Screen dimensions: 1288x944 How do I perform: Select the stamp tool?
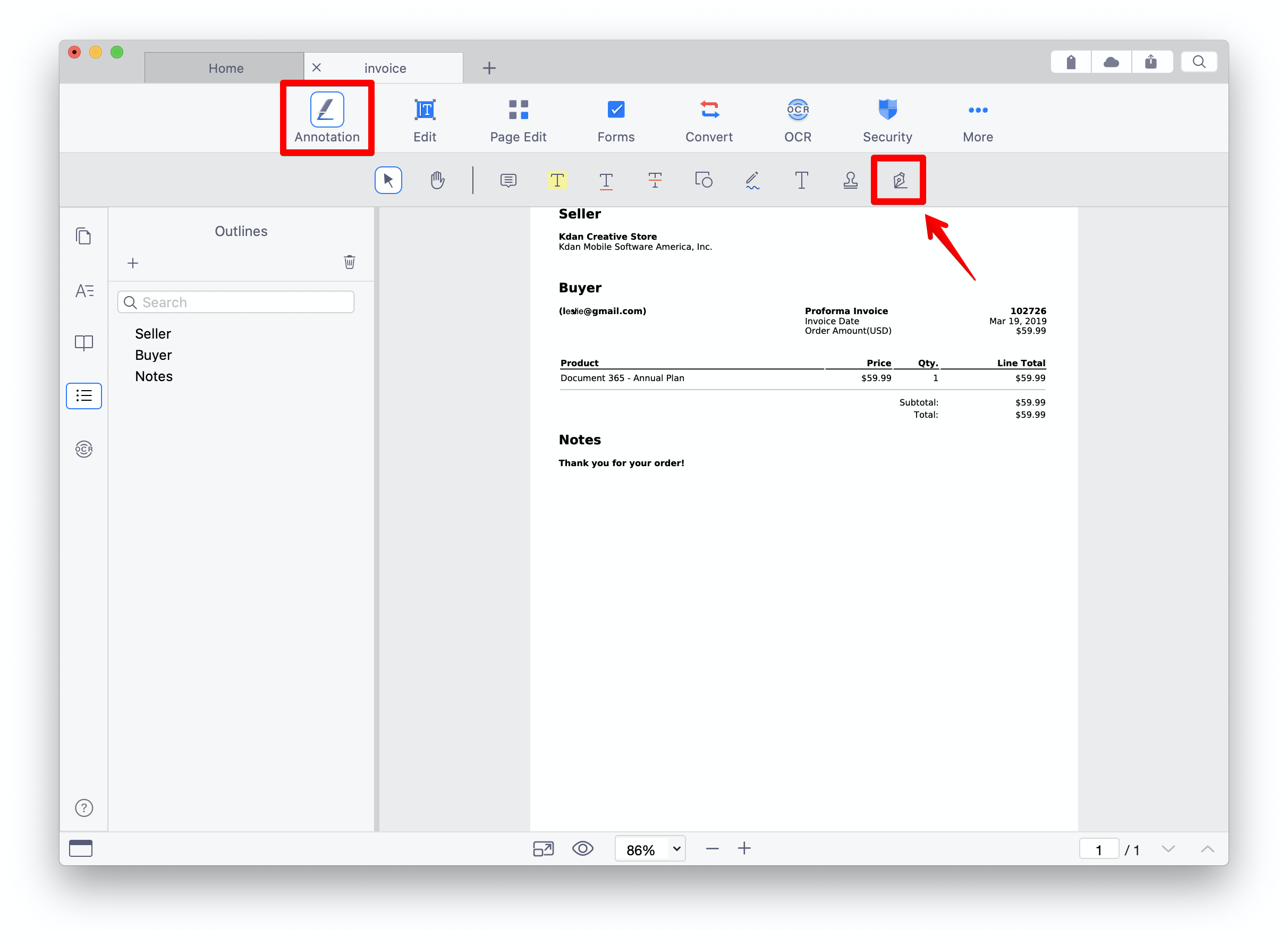[x=851, y=181]
